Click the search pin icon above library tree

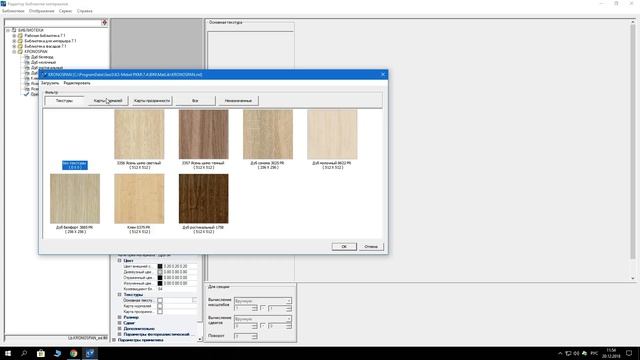pos(104,22)
